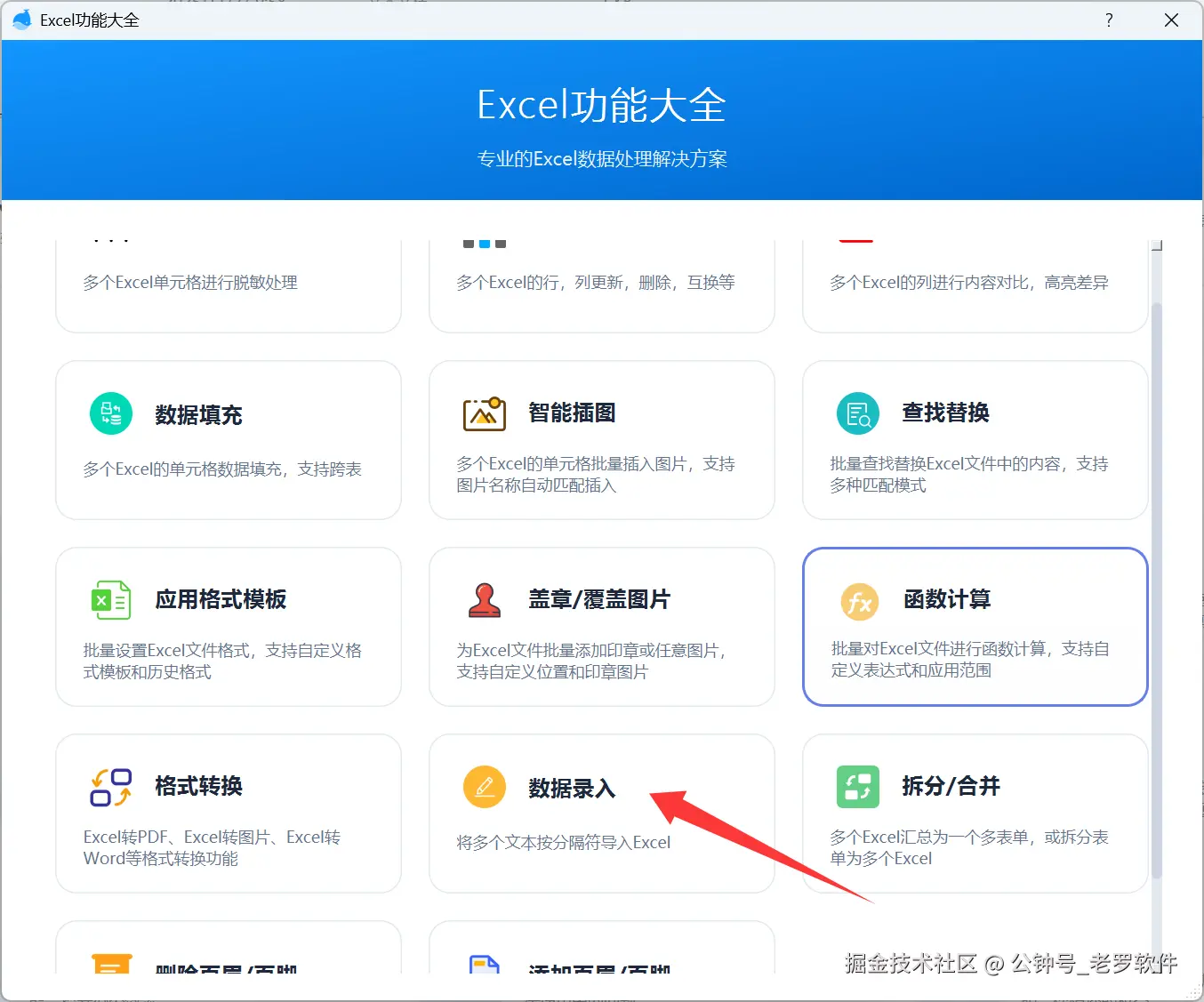Click description 将多个文本按分隔符导入Excel
The width and height of the screenshot is (1204, 1002).
564,843
